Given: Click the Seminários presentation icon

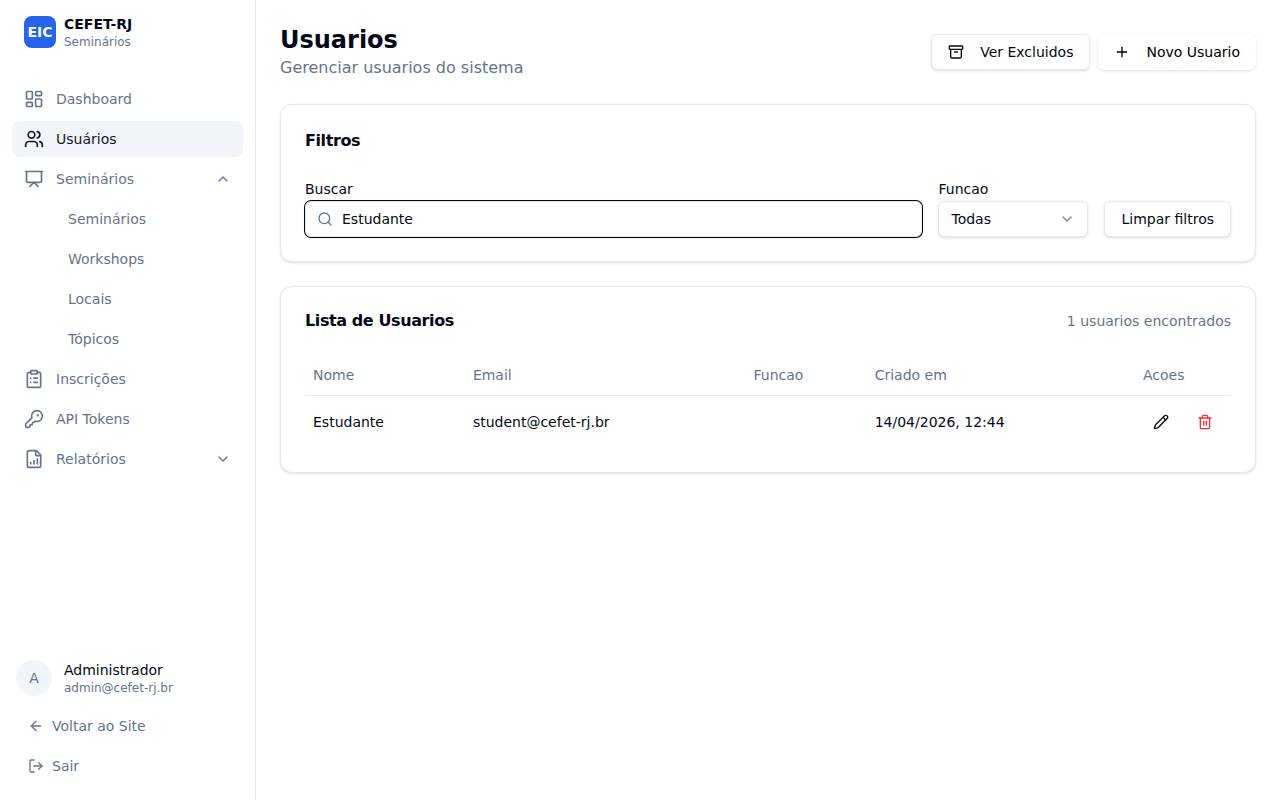Looking at the screenshot, I should coord(34,179).
